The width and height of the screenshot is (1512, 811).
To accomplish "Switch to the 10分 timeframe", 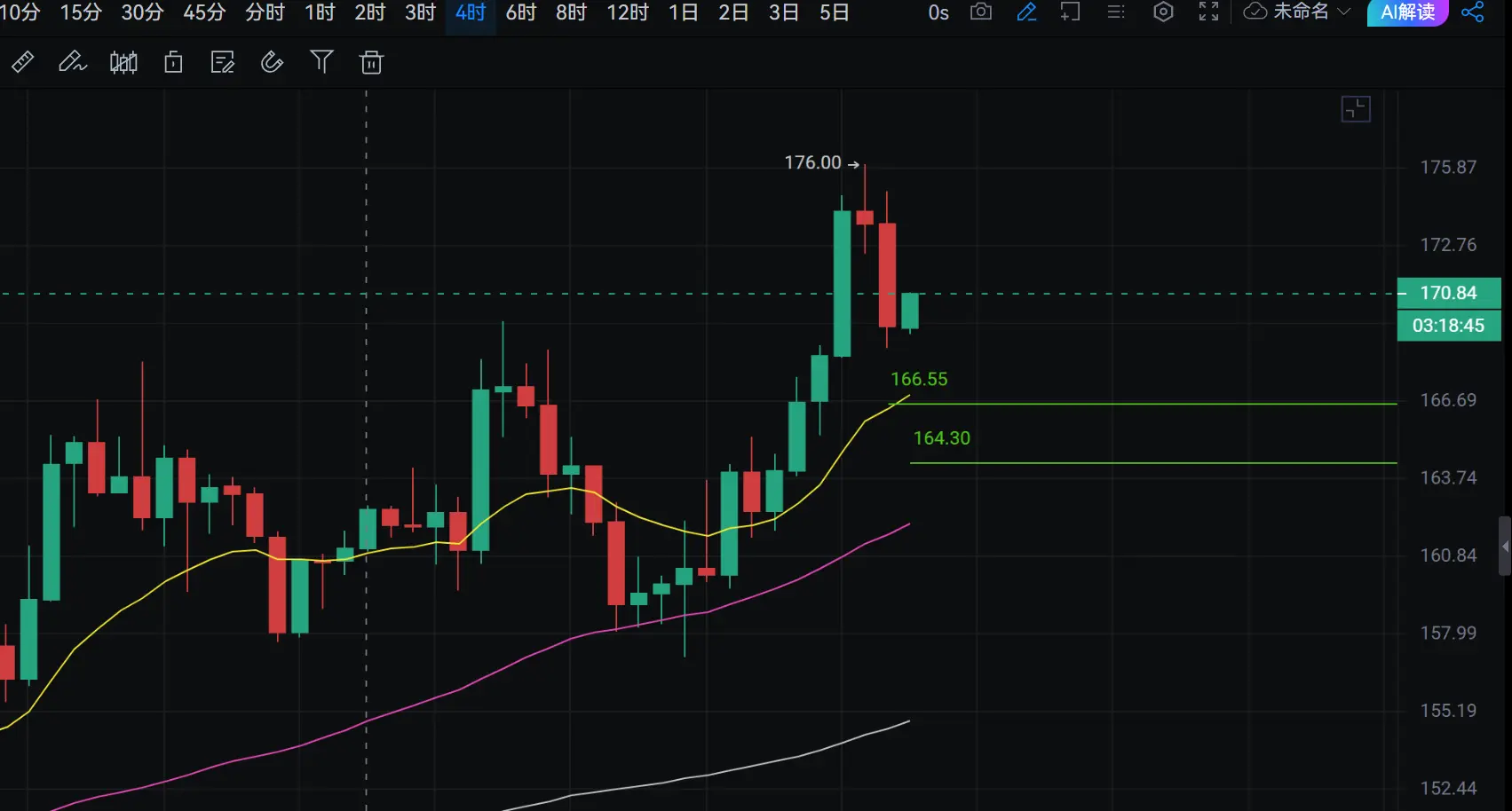I will coord(20,12).
